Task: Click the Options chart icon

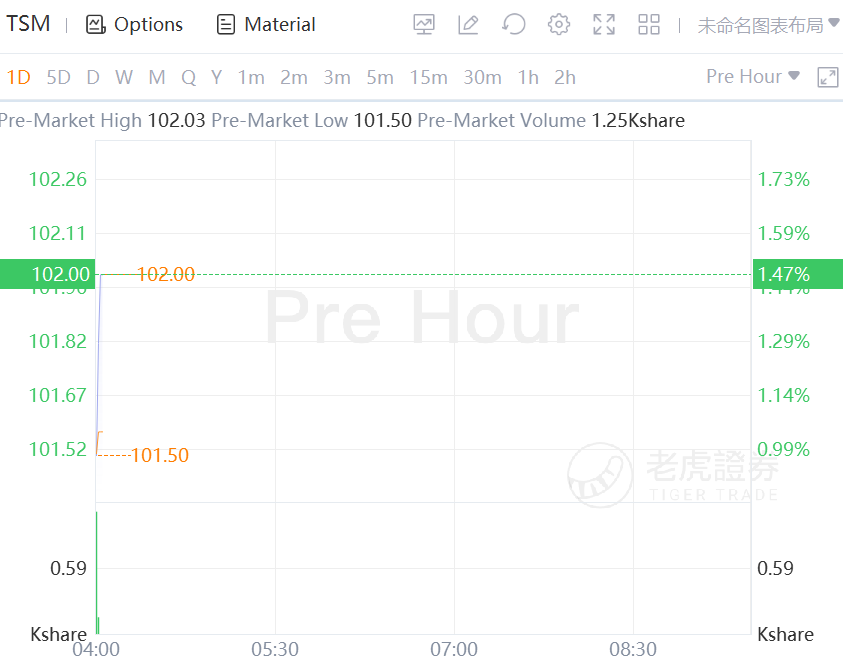Action: click(95, 25)
